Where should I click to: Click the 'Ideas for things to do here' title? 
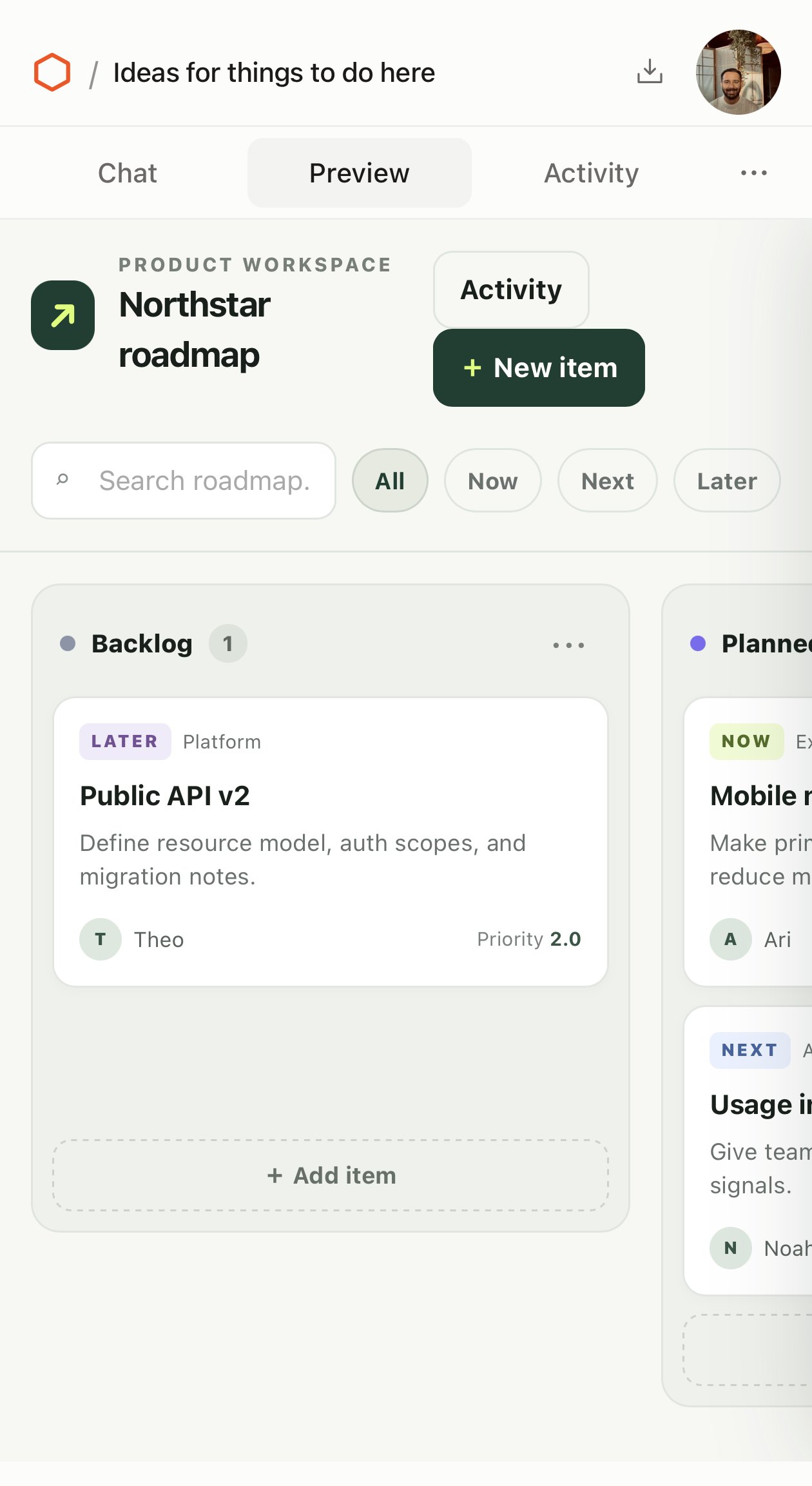click(x=274, y=73)
